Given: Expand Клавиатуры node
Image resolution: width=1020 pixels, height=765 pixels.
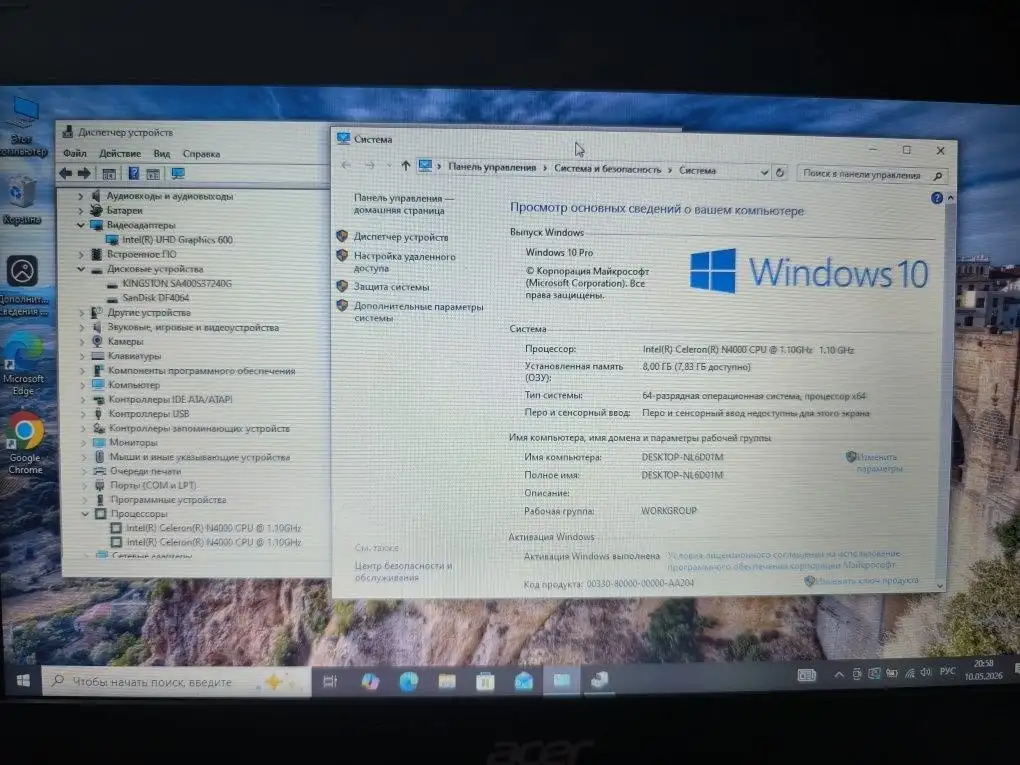Looking at the screenshot, I should point(82,356).
